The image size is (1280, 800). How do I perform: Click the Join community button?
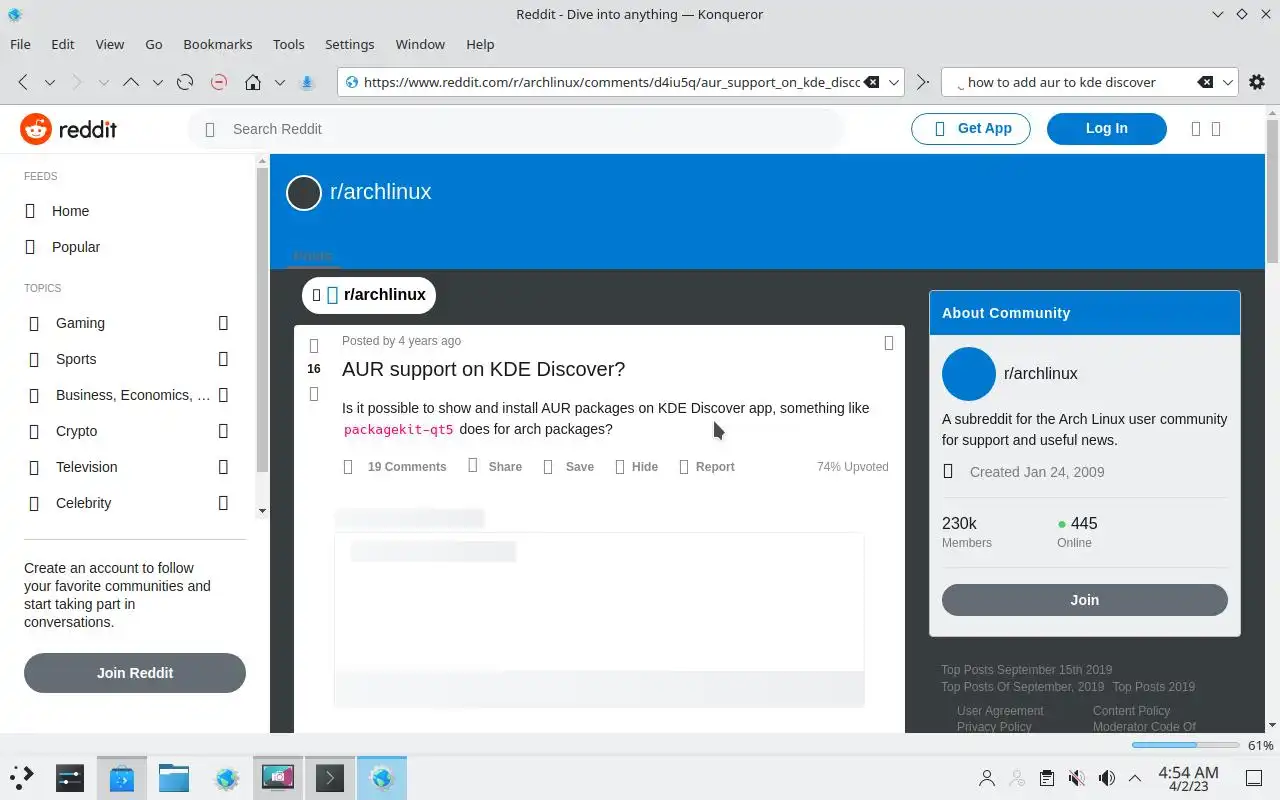[1085, 600]
